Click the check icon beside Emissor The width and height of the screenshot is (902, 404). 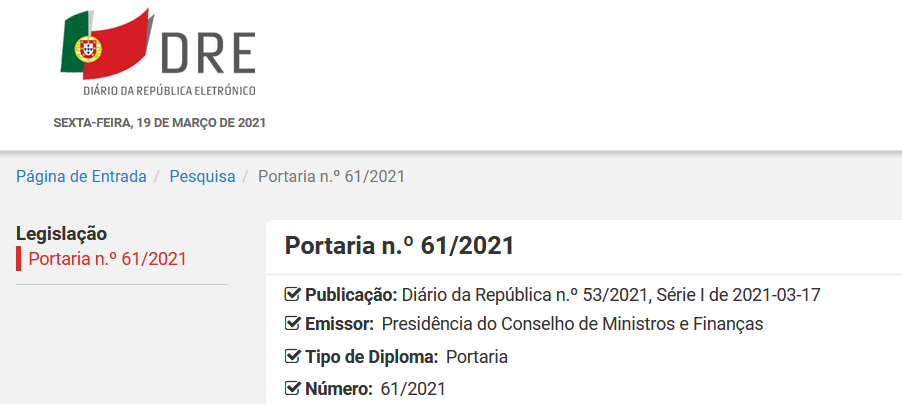293,323
